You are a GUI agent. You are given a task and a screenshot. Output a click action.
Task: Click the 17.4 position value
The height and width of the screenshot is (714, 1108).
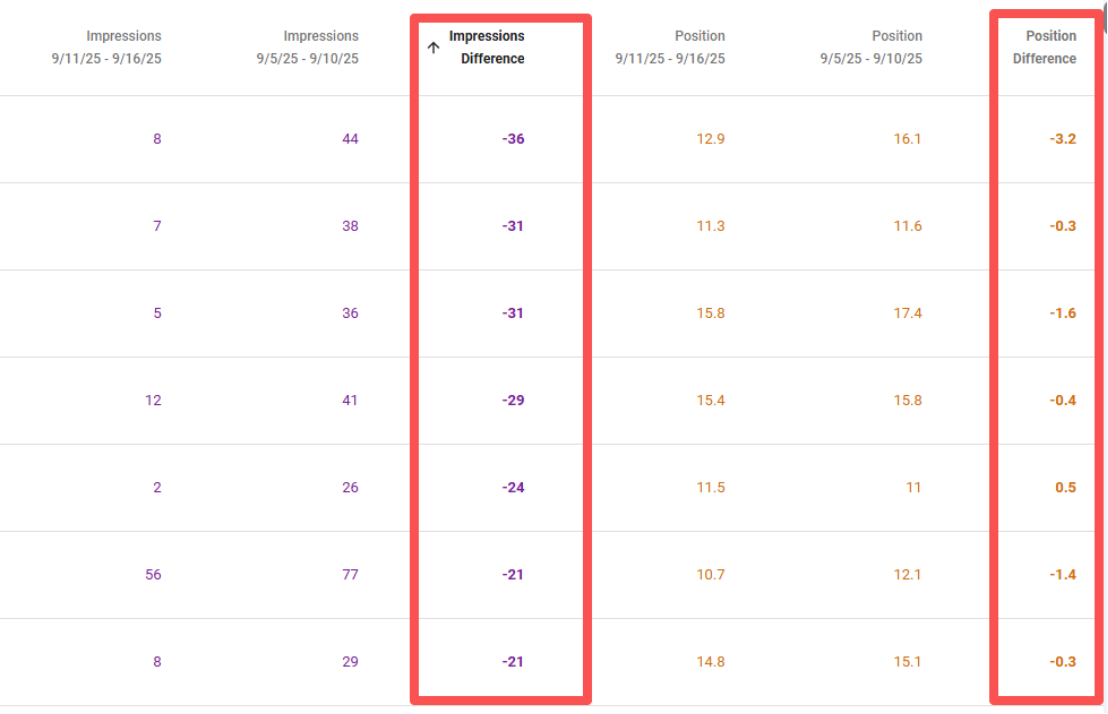(x=907, y=314)
